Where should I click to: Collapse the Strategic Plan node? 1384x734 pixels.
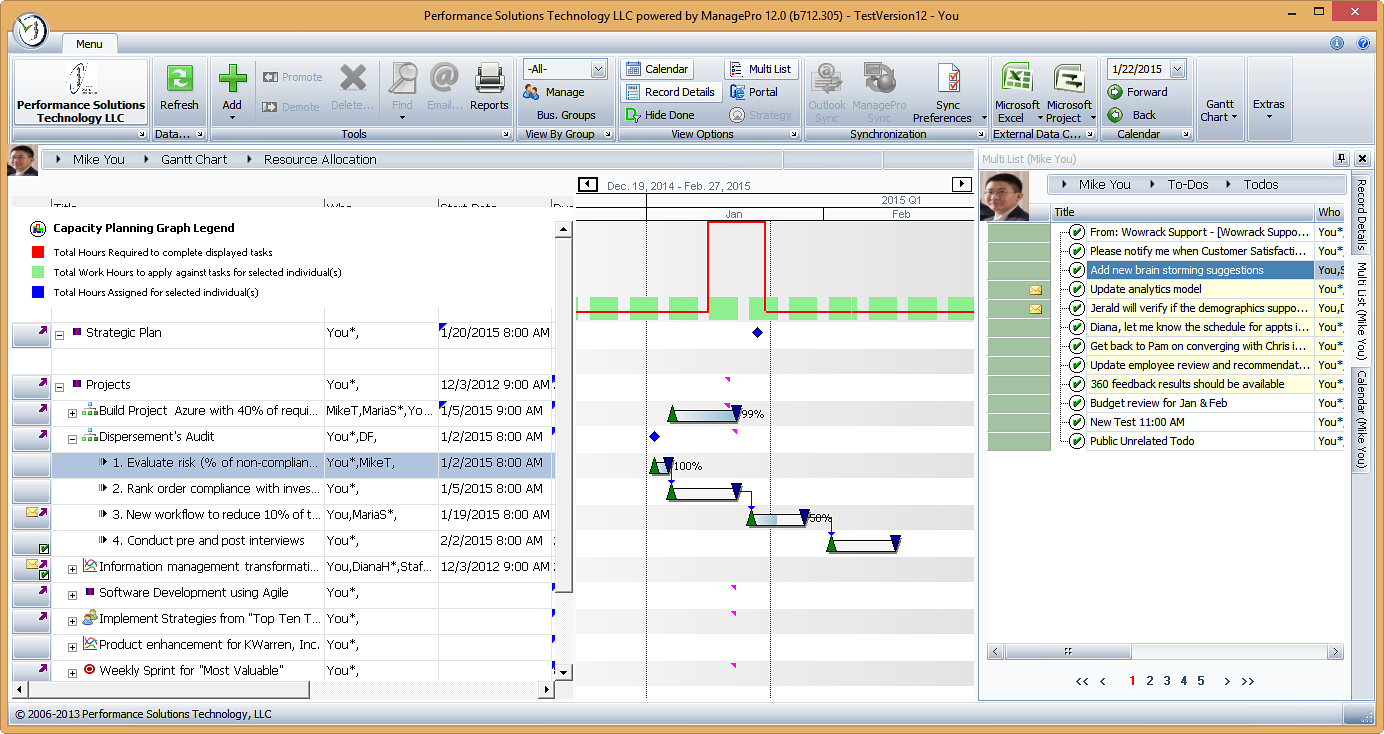(60, 336)
